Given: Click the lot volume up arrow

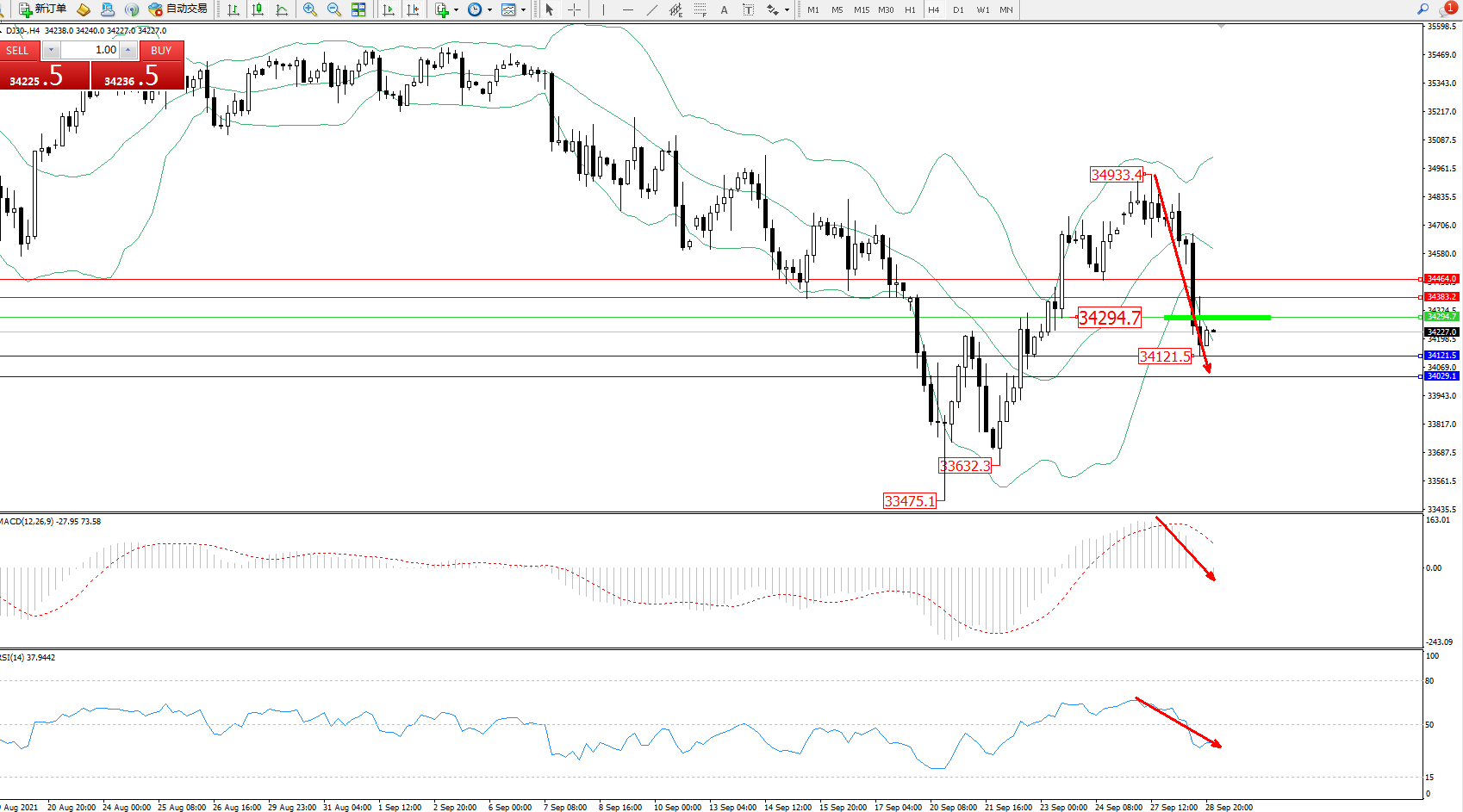Looking at the screenshot, I should (x=128, y=50).
